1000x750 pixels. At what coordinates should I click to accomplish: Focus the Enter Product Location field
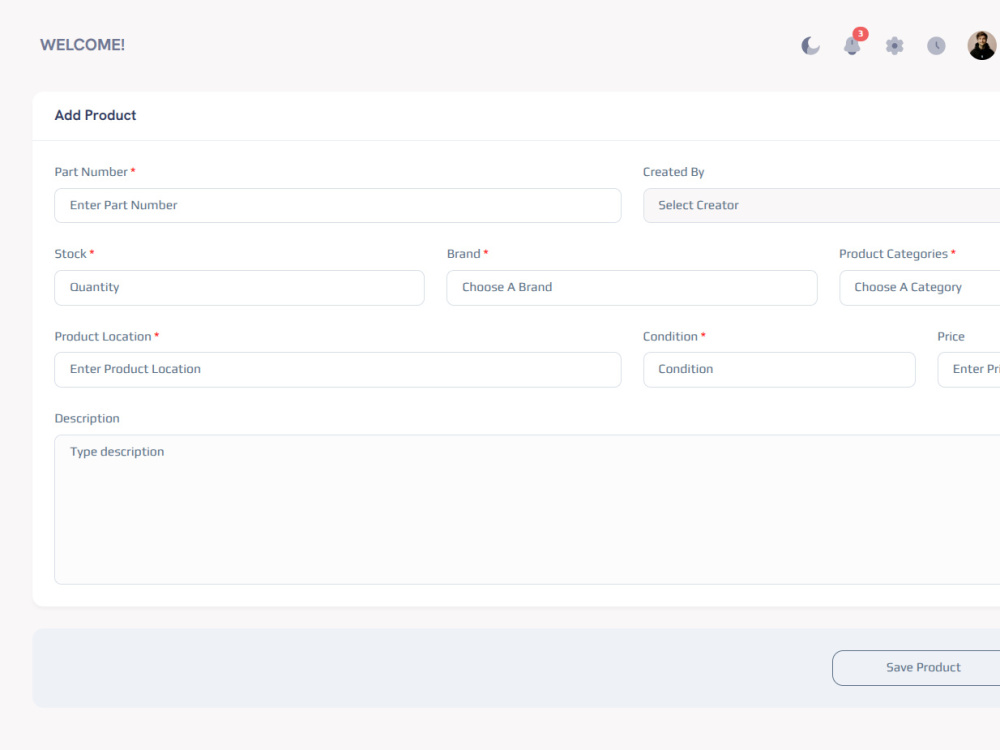coord(338,370)
